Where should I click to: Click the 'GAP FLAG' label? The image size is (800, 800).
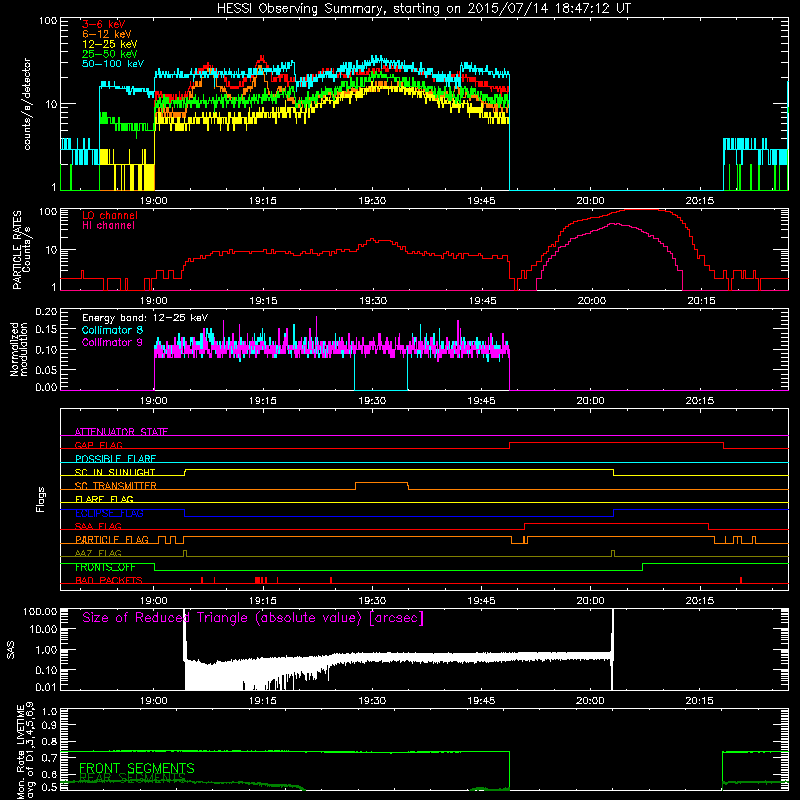click(98, 445)
